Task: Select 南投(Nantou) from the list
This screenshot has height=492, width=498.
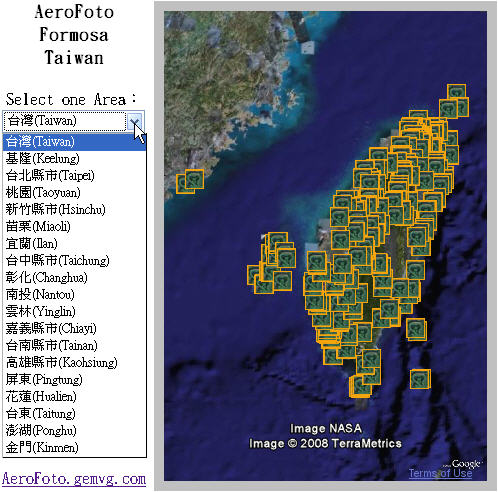Action: (x=74, y=295)
